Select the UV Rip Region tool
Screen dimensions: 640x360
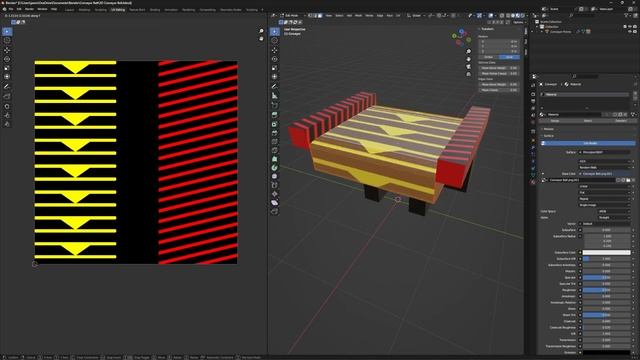click(7, 96)
